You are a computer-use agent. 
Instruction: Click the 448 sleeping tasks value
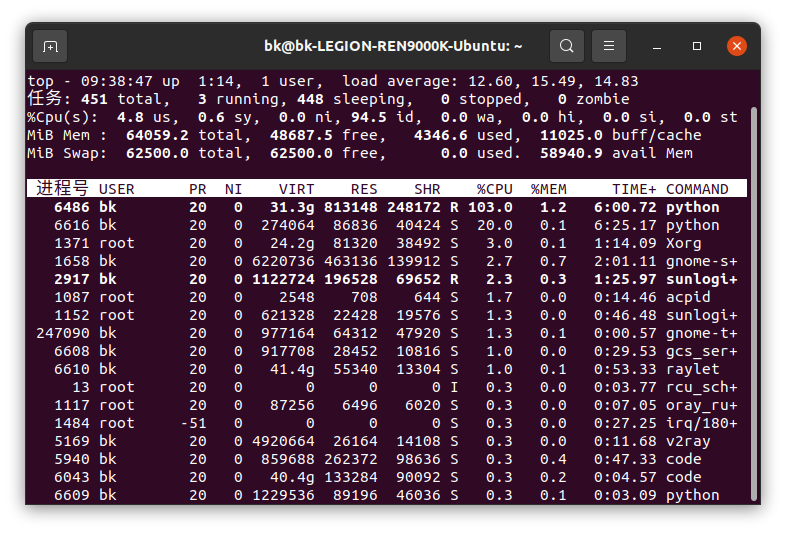coord(310,99)
